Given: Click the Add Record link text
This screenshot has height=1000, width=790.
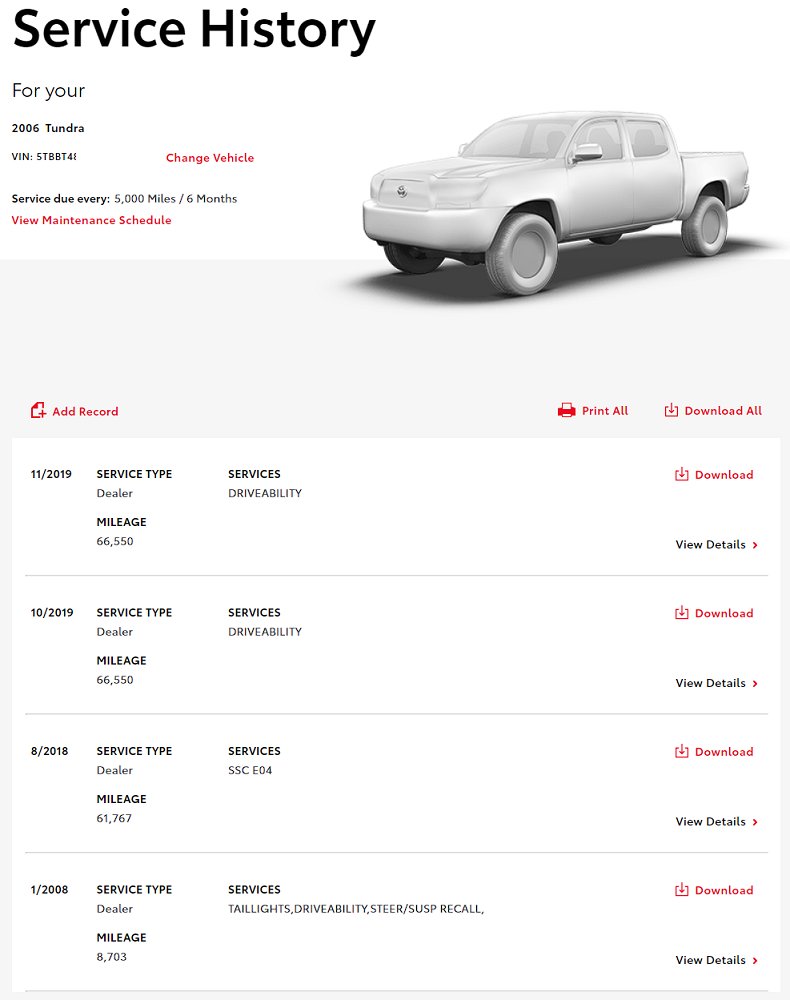Looking at the screenshot, I should coord(85,411).
